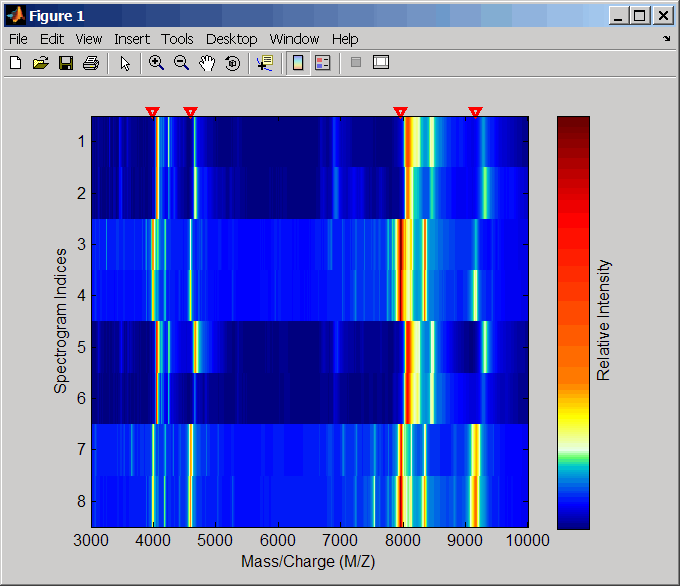Expand the Tools menu
The height and width of the screenshot is (586, 680).
pos(177,39)
